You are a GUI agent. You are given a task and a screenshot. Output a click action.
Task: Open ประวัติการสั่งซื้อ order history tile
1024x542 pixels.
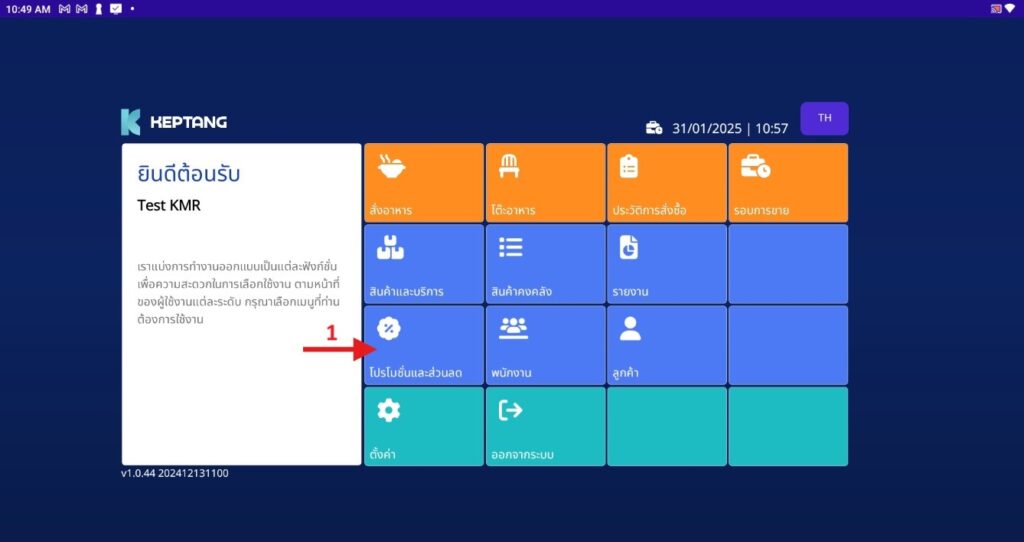[x=666, y=183]
